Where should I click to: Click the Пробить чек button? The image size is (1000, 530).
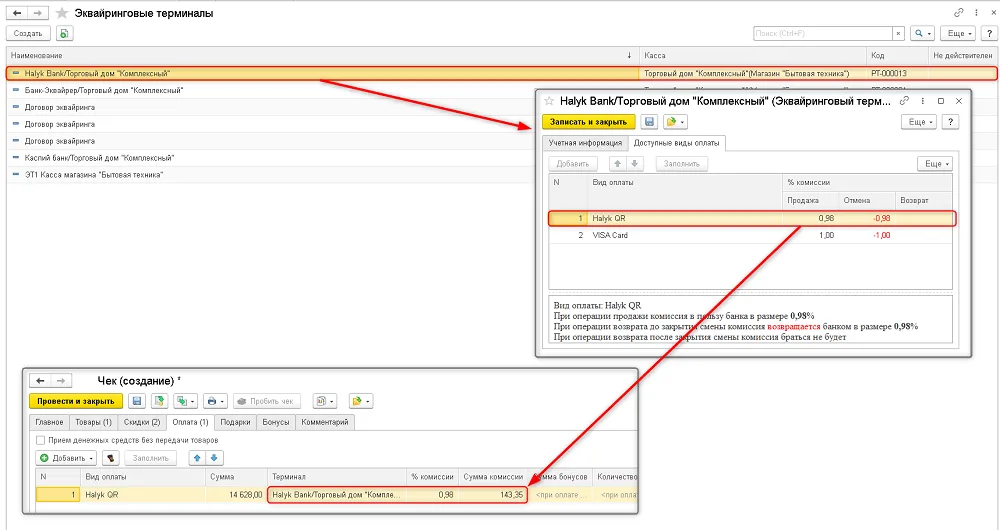point(267,401)
